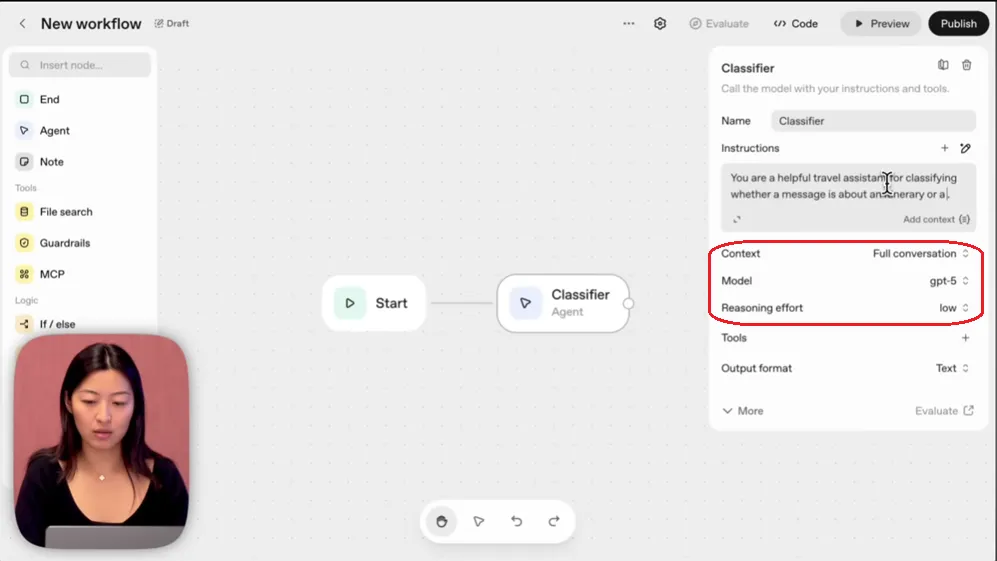Viewport: 997px width, 561px height.
Task: Click the edit pencil icon beside Instructions
Action: pyautogui.click(x=965, y=148)
